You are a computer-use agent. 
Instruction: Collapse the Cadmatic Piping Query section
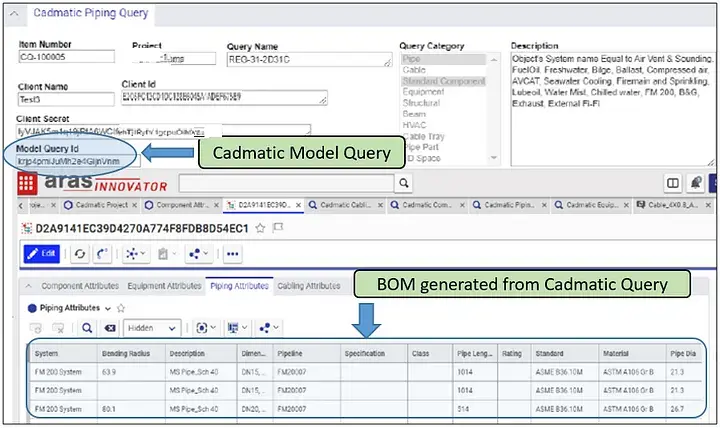click(x=14, y=13)
